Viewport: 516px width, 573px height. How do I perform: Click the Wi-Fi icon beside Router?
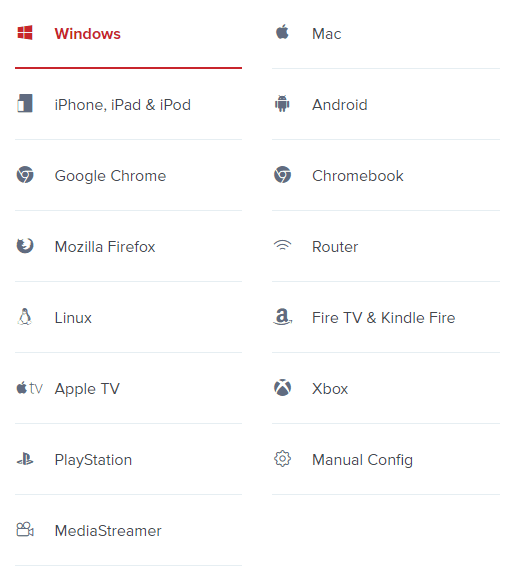click(282, 245)
